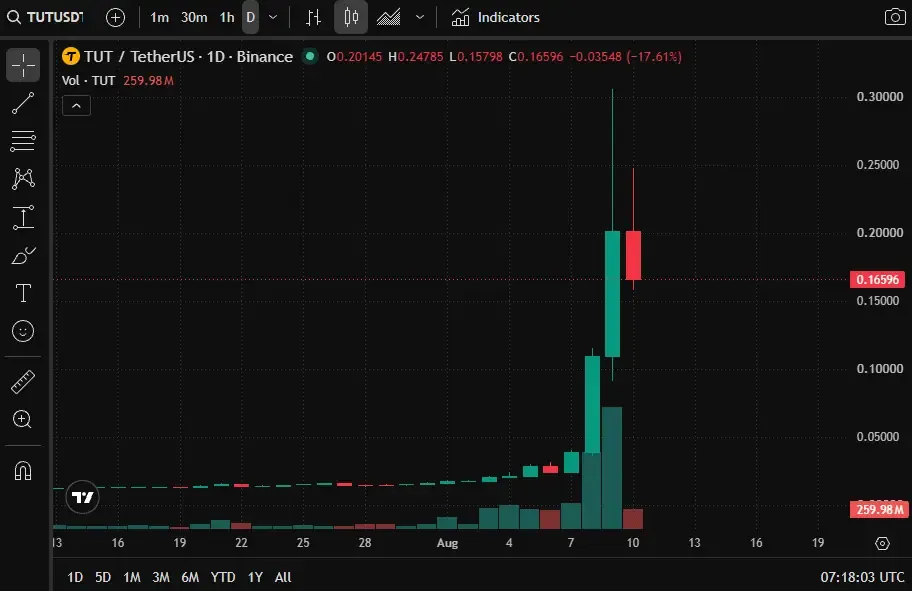Click the 0.30000 price axis label
This screenshot has height=591, width=912.
(879, 97)
